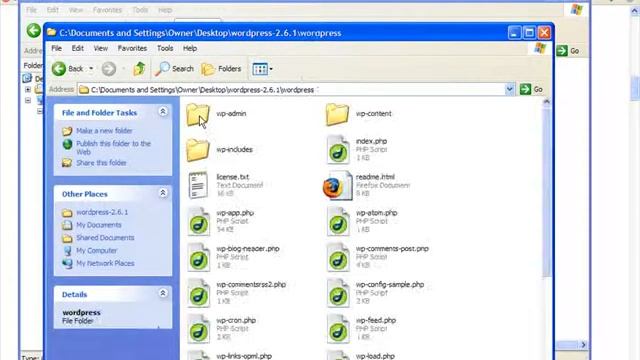Open the Back history dropdown arrow
The image size is (640, 360).
pos(91,69)
